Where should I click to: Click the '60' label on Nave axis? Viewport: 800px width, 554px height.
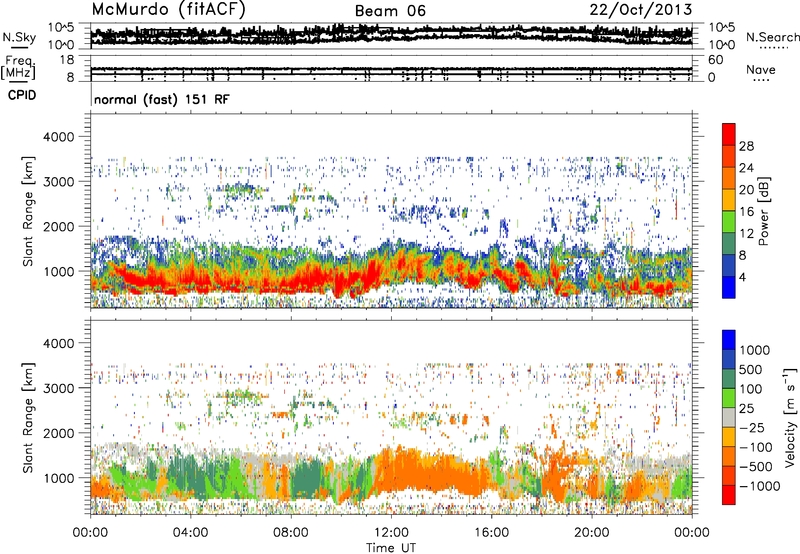(715, 60)
